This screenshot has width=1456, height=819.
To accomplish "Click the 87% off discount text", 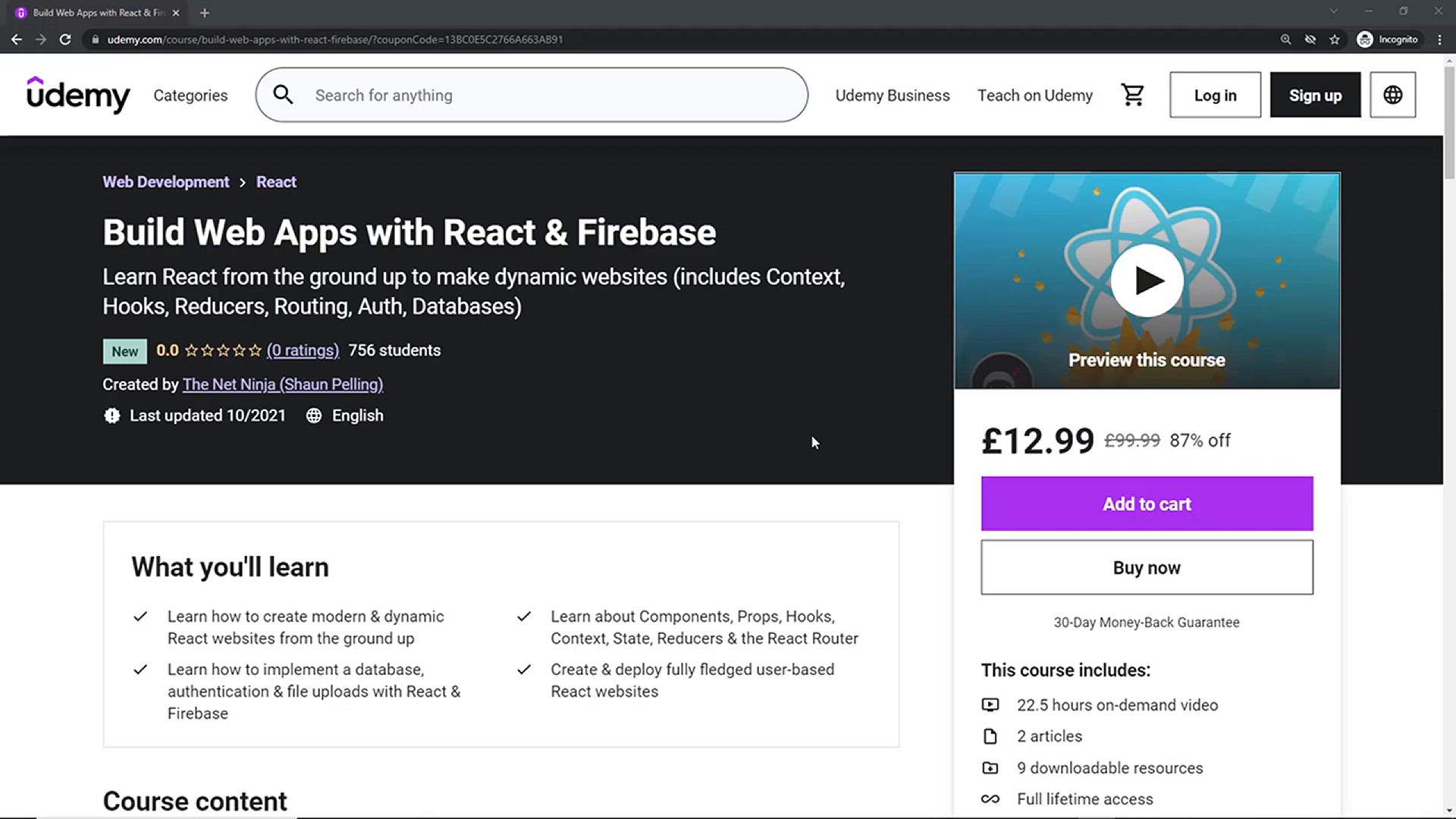I will (x=1200, y=441).
